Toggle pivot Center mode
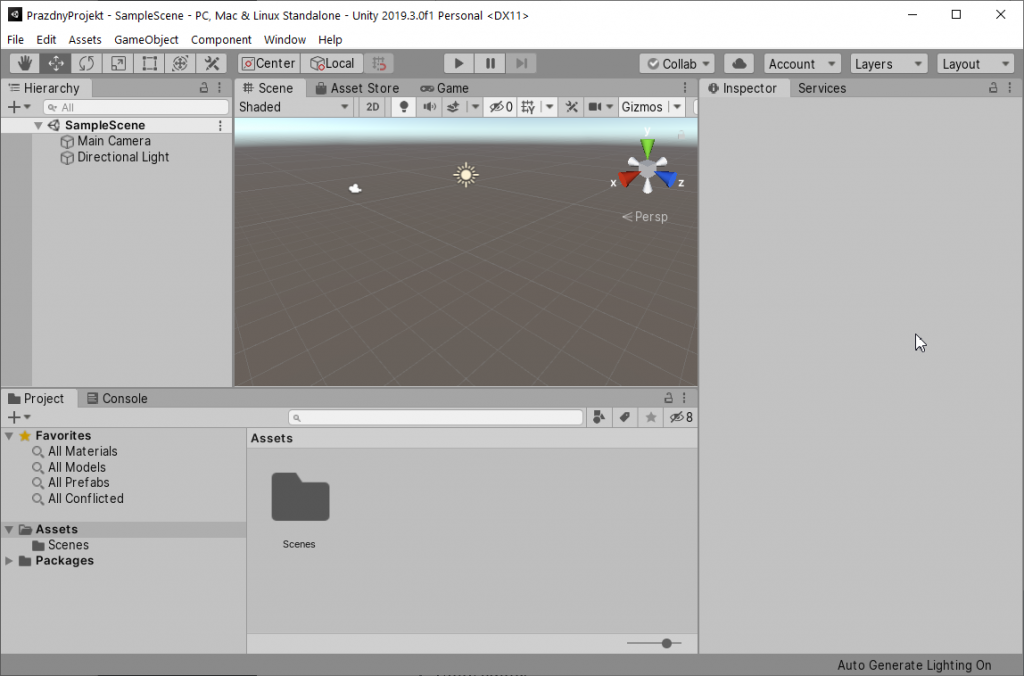Screen dimensions: 1024x676 [269, 63]
